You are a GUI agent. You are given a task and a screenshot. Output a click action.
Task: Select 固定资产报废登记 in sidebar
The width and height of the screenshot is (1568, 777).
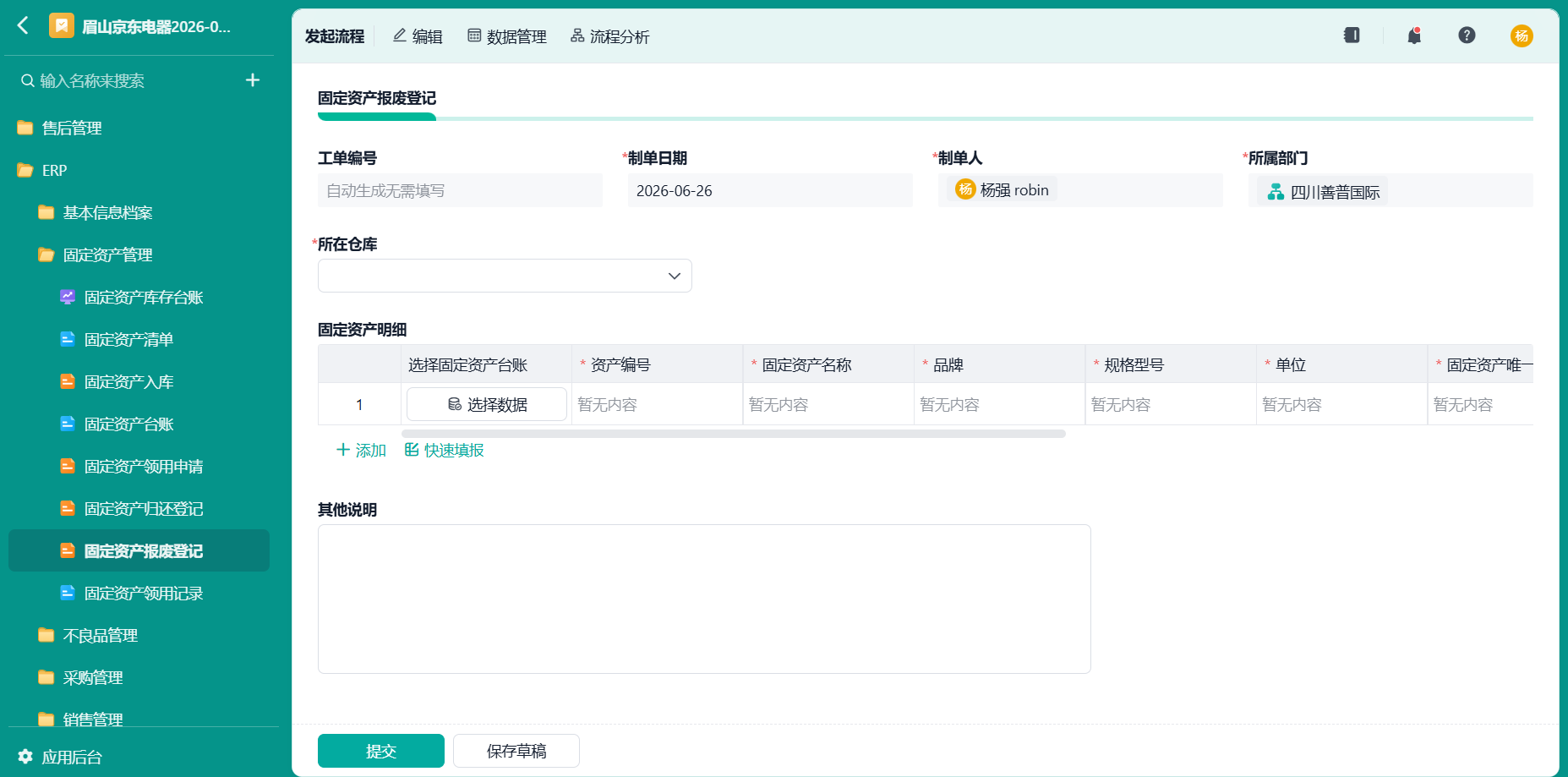click(139, 550)
